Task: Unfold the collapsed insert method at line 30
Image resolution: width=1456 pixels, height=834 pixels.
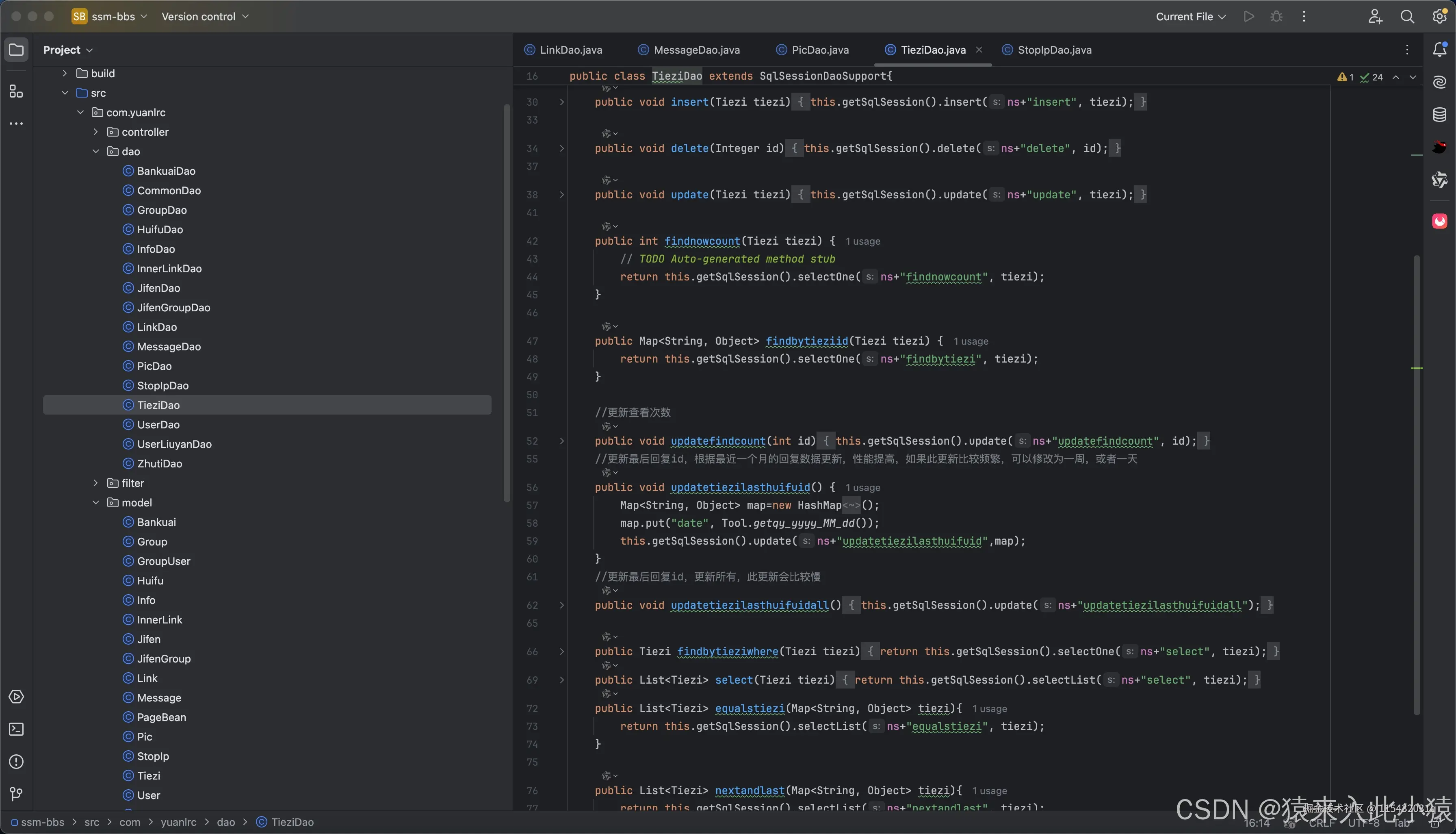Action: coord(562,102)
